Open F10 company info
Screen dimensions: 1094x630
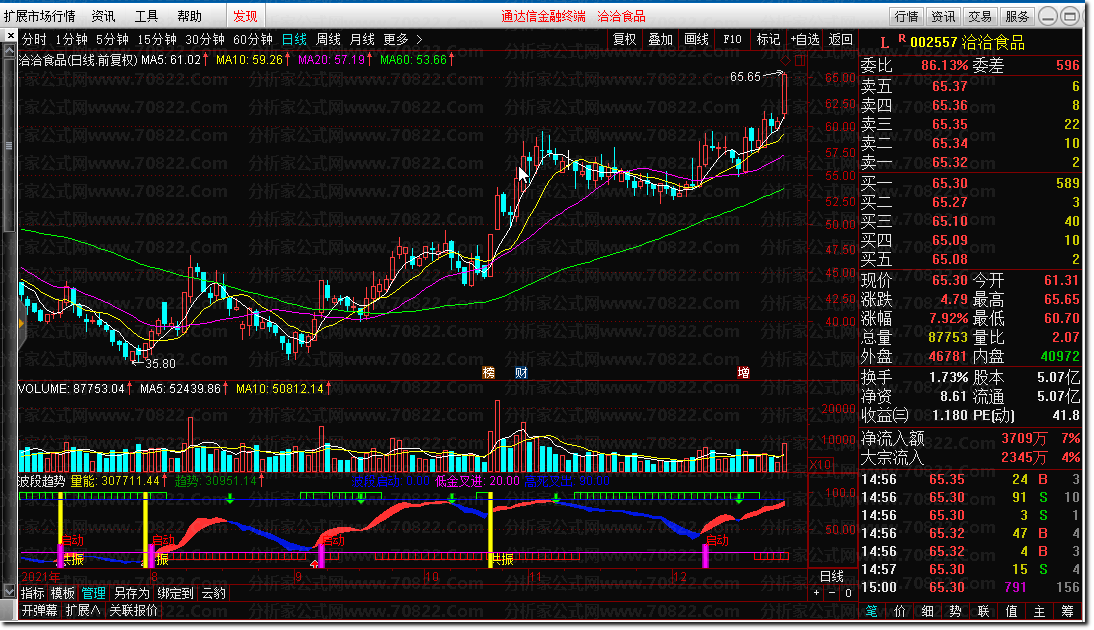[732, 40]
